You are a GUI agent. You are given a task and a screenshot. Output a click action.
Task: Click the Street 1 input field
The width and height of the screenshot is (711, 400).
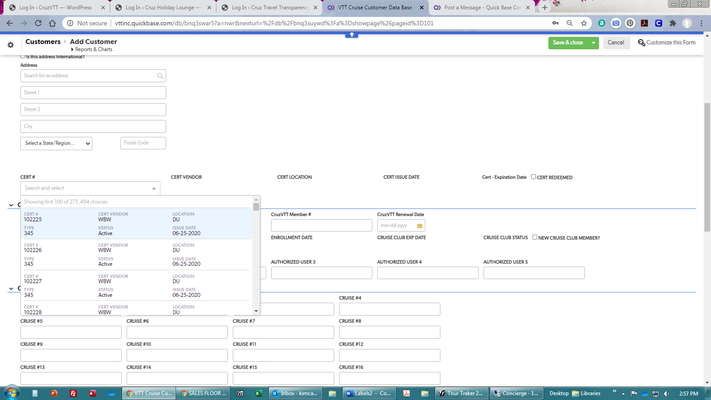click(93, 93)
